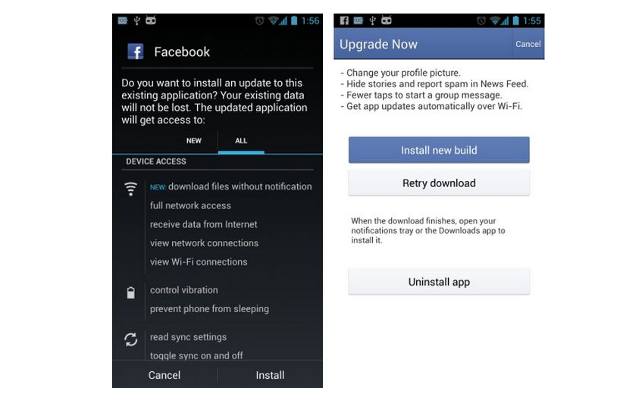Screen dimensions: 620x400
Task: Tap the keyboard icon in left status bar
Action: [x=123, y=21]
